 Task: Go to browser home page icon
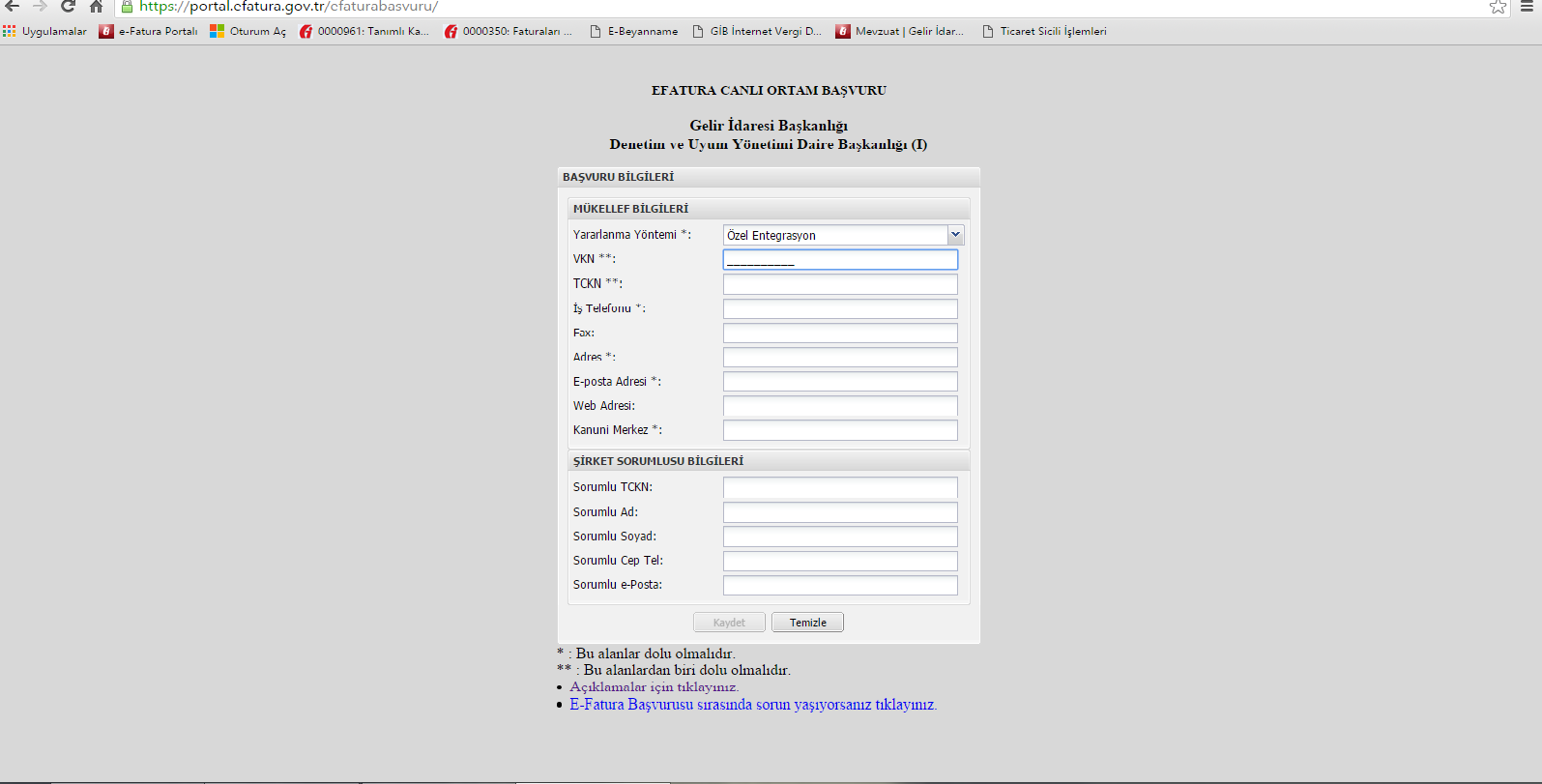96,7
